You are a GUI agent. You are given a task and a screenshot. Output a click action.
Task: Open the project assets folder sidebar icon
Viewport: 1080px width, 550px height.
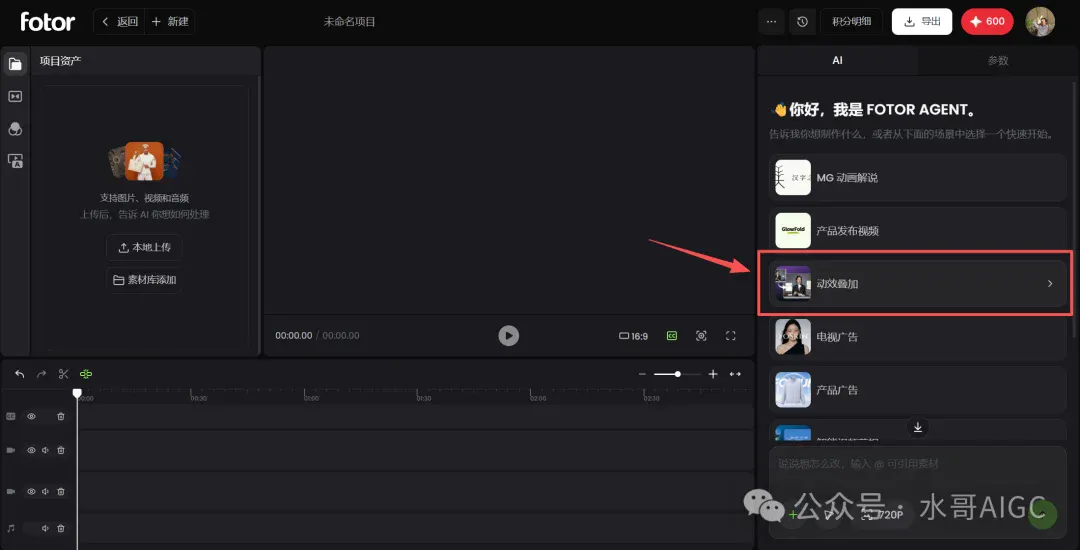point(14,64)
